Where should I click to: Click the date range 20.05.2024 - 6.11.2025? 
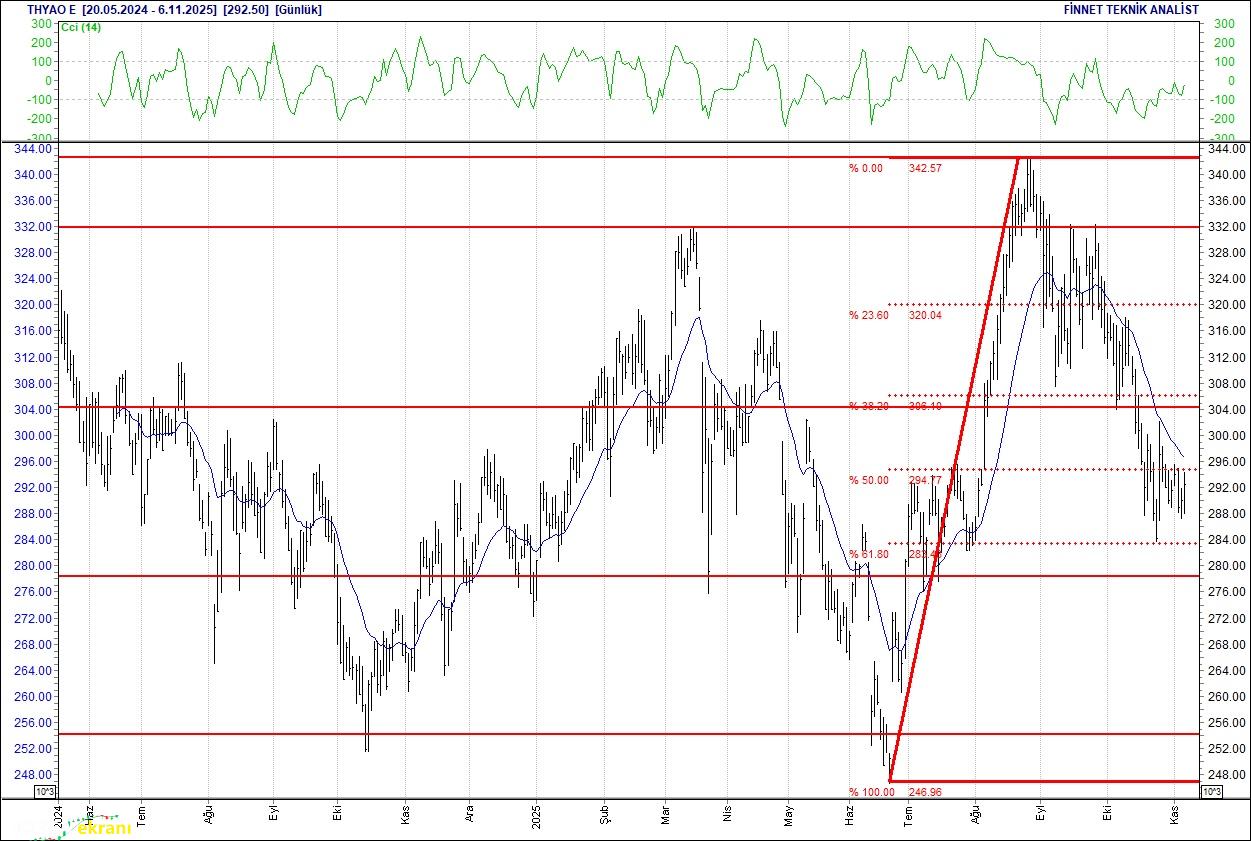(150, 9)
